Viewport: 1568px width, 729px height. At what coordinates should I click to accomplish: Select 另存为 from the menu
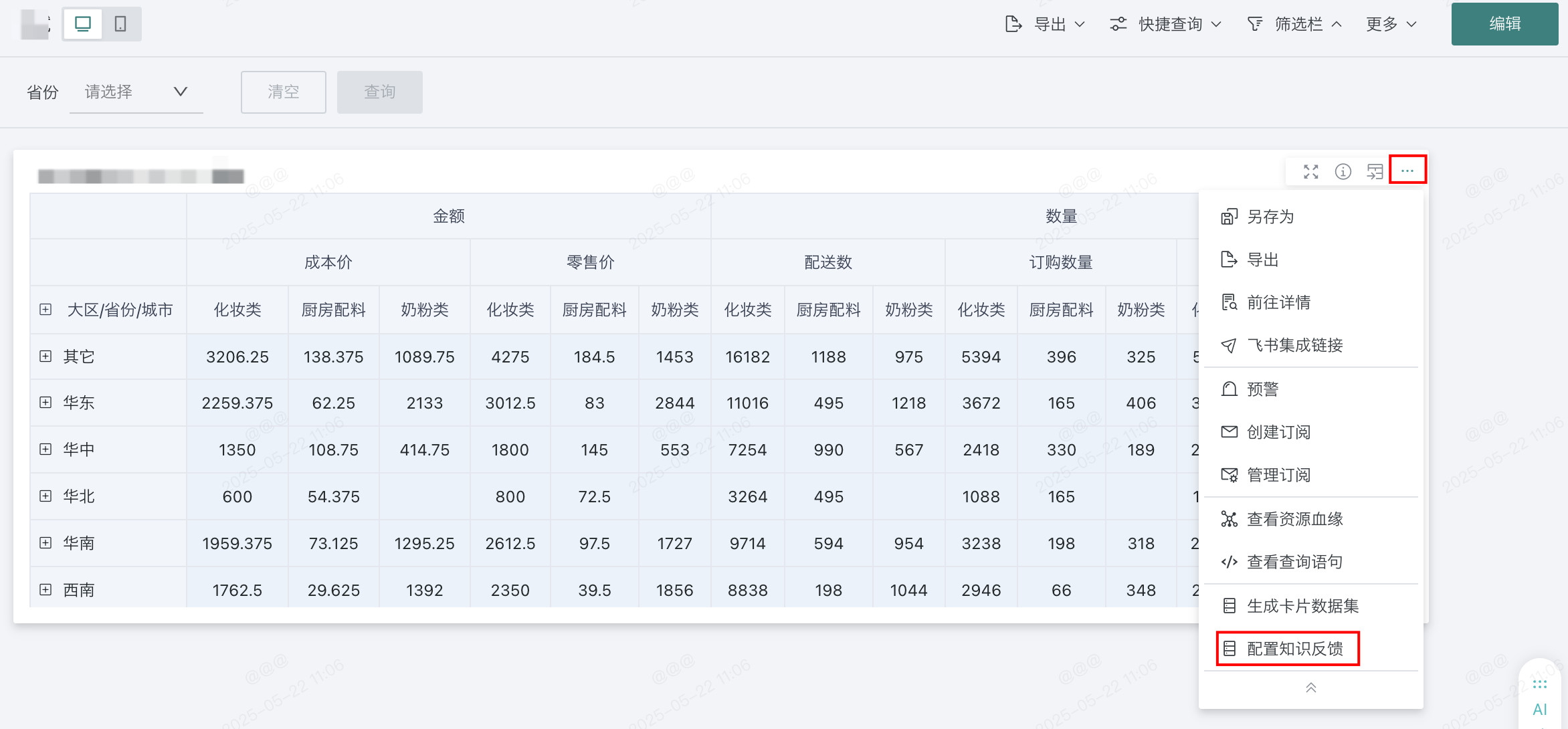coord(1311,217)
